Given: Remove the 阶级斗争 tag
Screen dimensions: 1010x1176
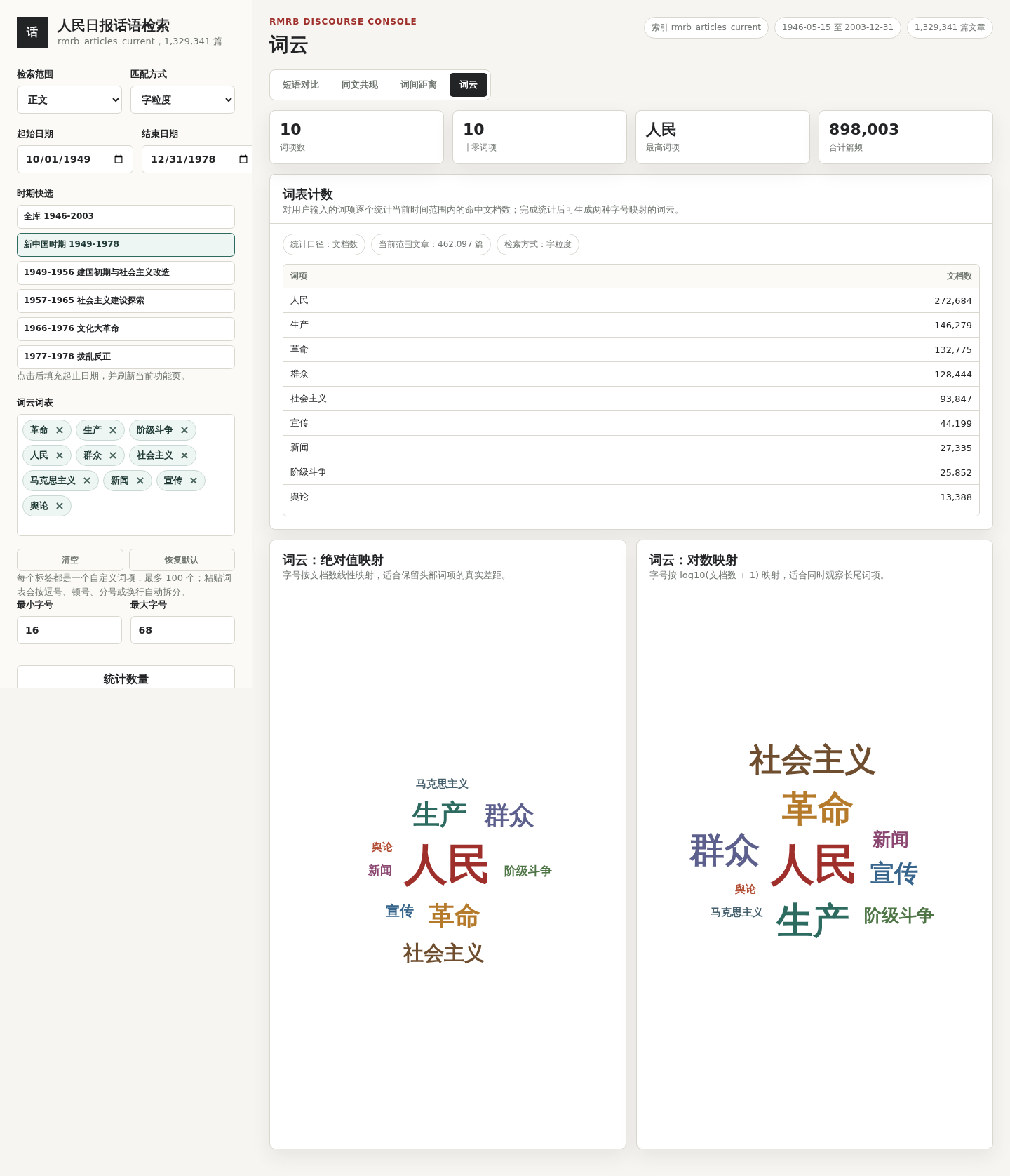Looking at the screenshot, I should click(x=184, y=430).
